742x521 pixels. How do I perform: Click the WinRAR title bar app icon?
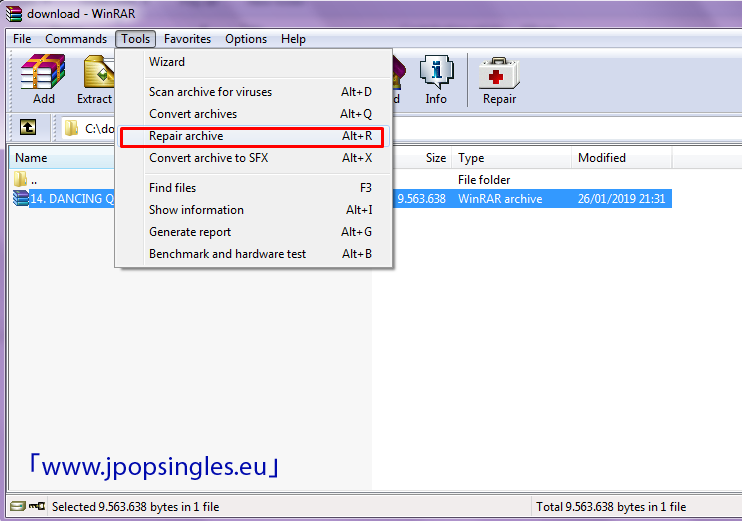(x=13, y=13)
